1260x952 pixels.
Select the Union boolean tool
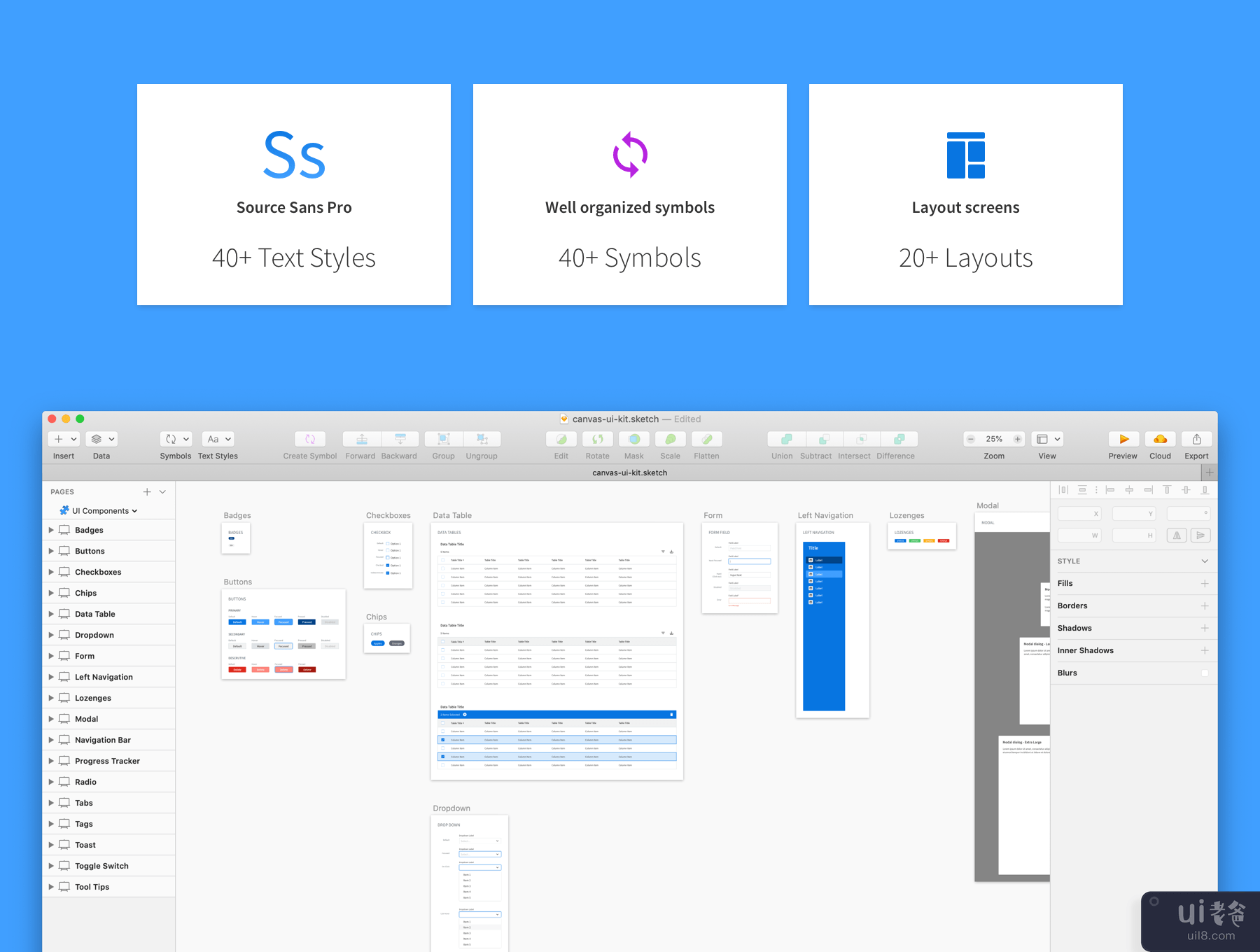click(x=786, y=439)
